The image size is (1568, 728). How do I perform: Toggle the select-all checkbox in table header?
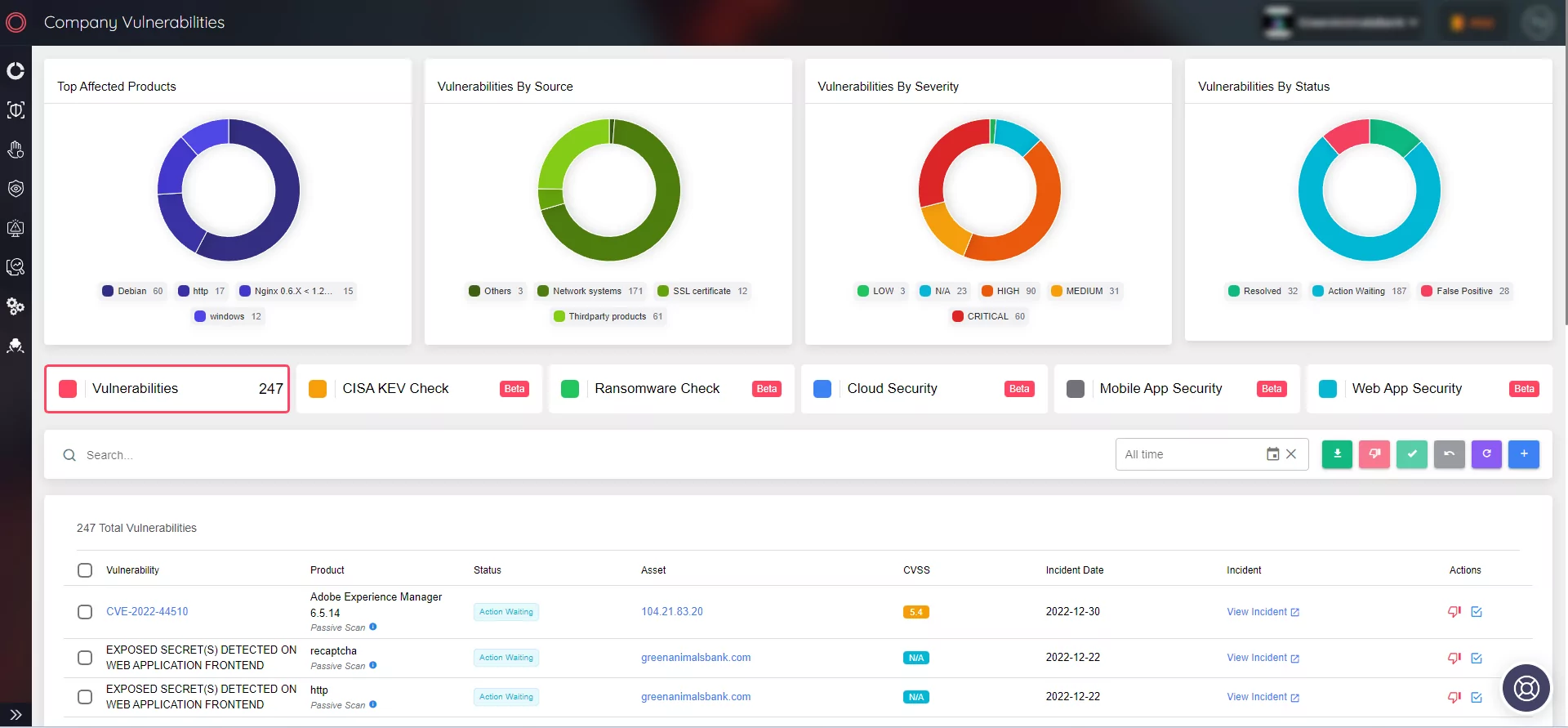tap(85, 570)
